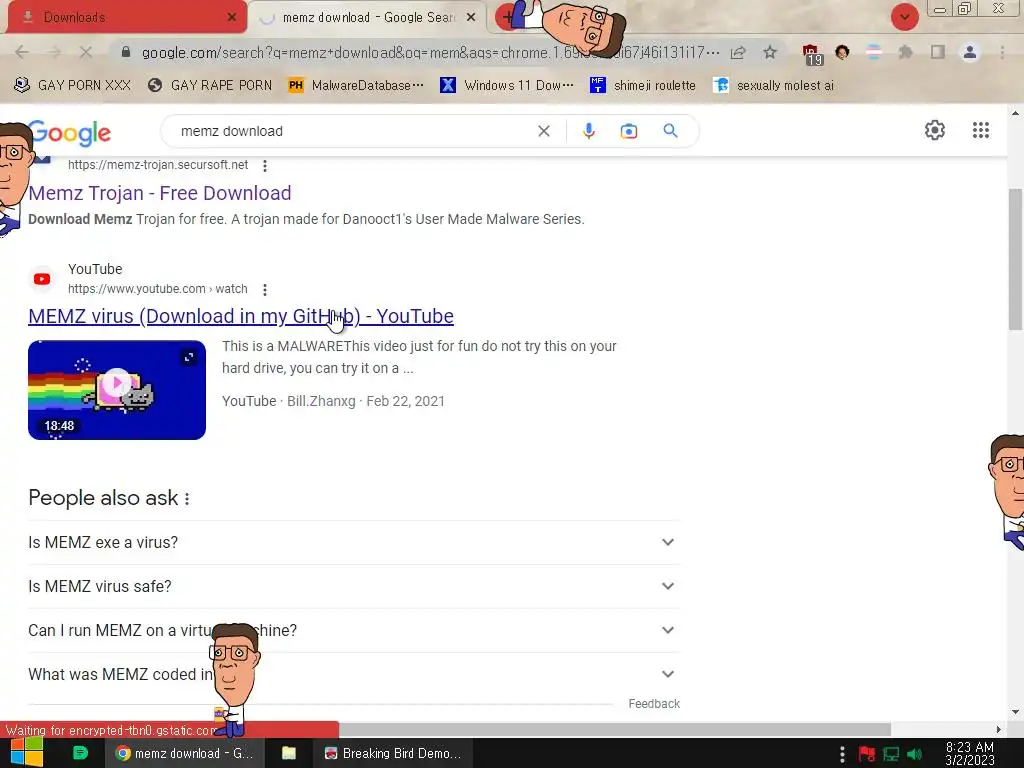Click the vertical page scrollbar
Screen dimensions: 1024x768
coord(1015,258)
